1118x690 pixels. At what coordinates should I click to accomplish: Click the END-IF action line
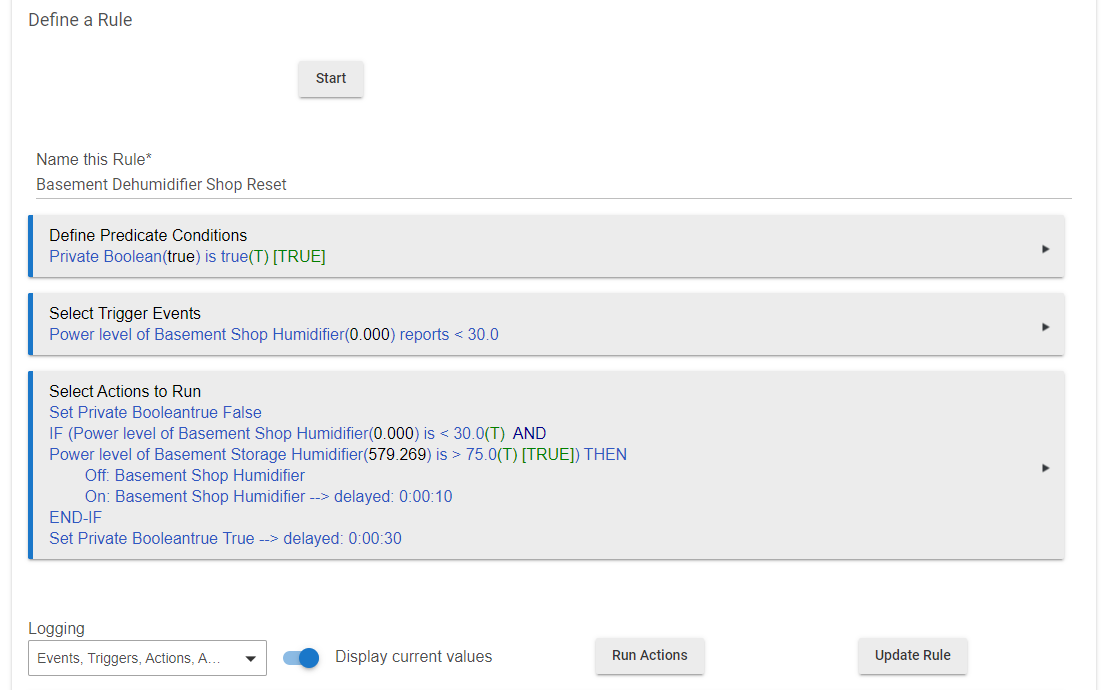(76, 518)
